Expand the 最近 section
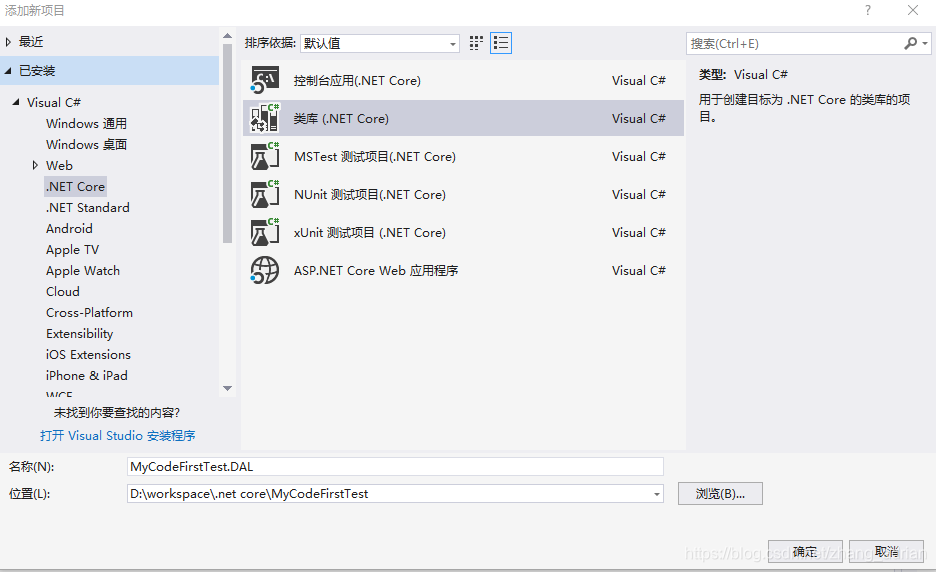The height and width of the screenshot is (572, 936). (x=8, y=42)
